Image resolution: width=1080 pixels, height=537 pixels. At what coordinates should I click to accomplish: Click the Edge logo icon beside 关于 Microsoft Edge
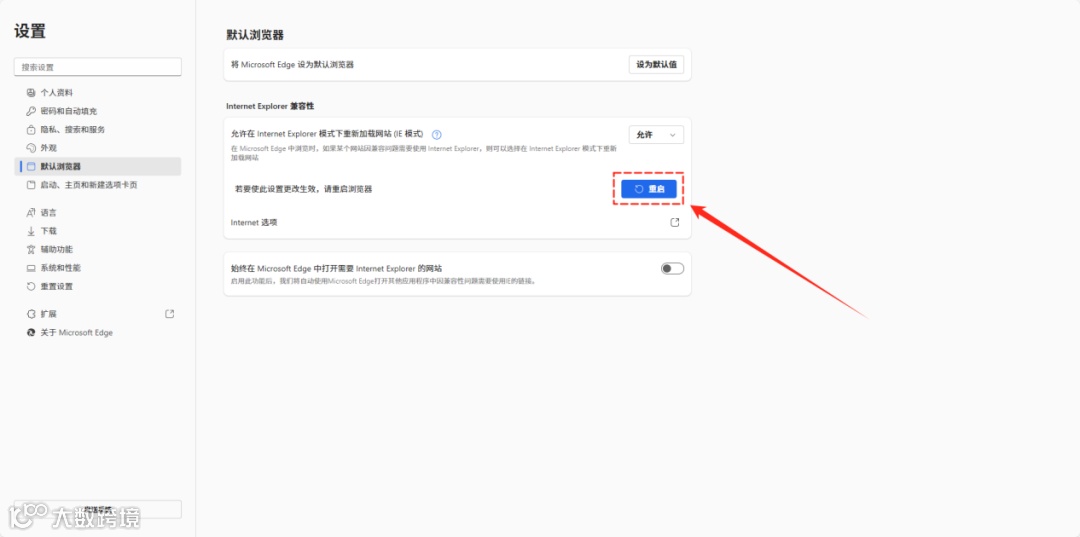pyautogui.click(x=30, y=333)
